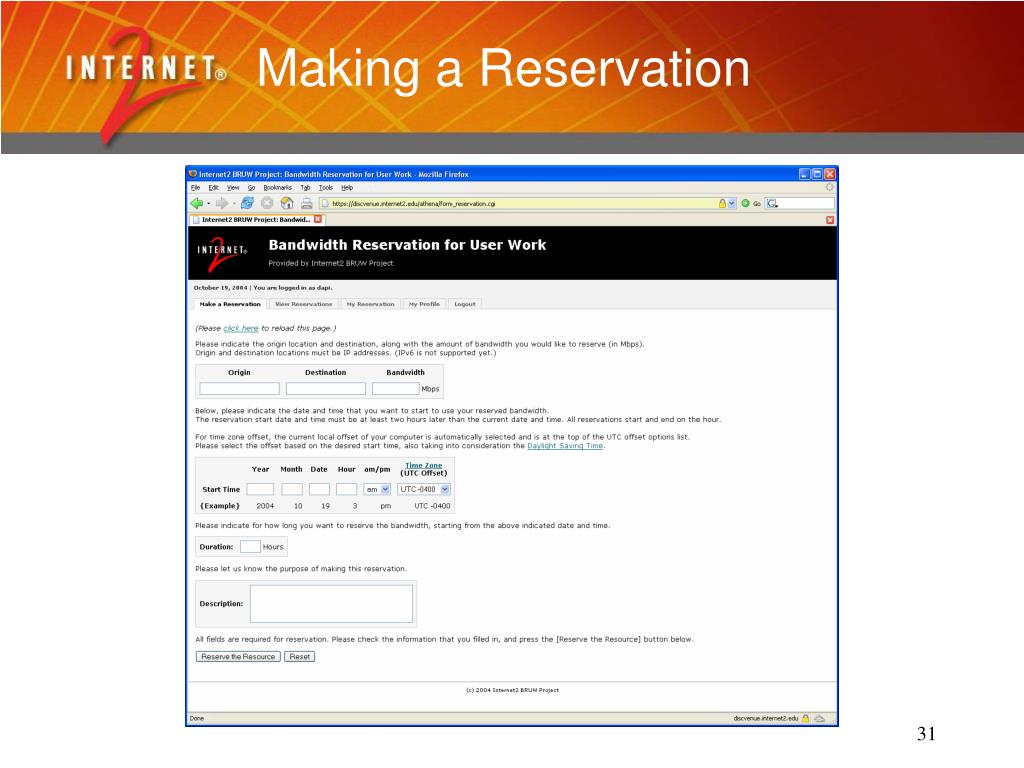Click the Start Time Year field
1024x768 pixels.
[x=260, y=489]
